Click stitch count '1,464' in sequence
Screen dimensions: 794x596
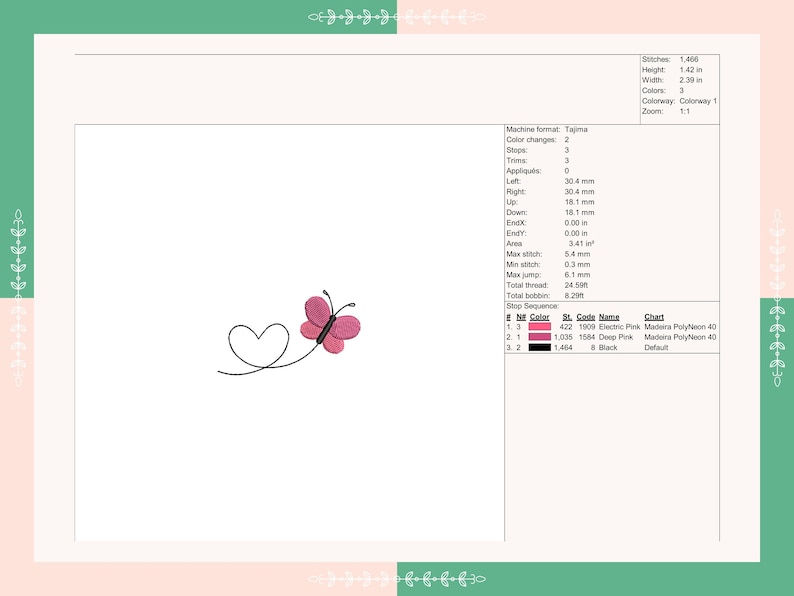(x=563, y=347)
